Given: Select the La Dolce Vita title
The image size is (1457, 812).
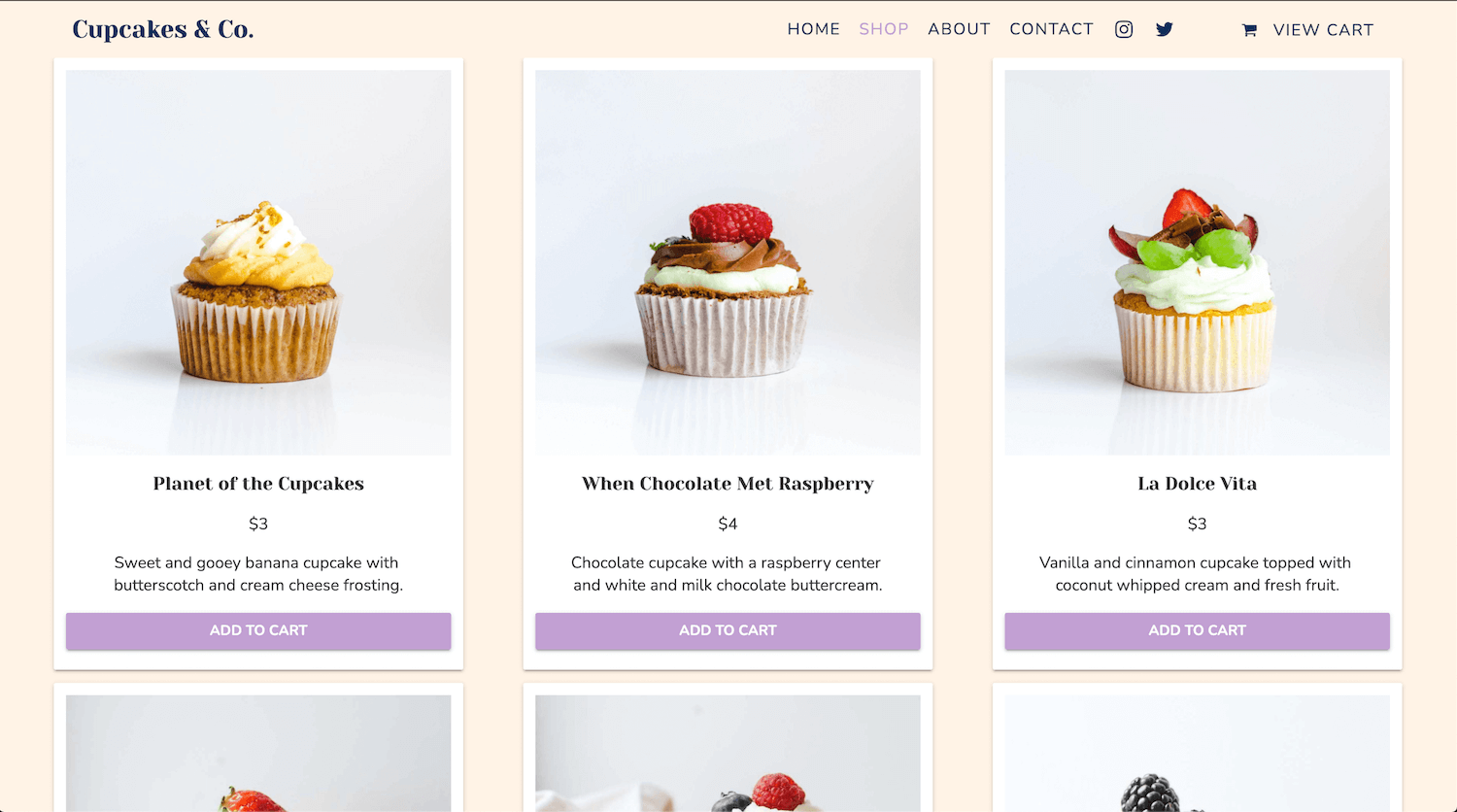Looking at the screenshot, I should point(1197,484).
